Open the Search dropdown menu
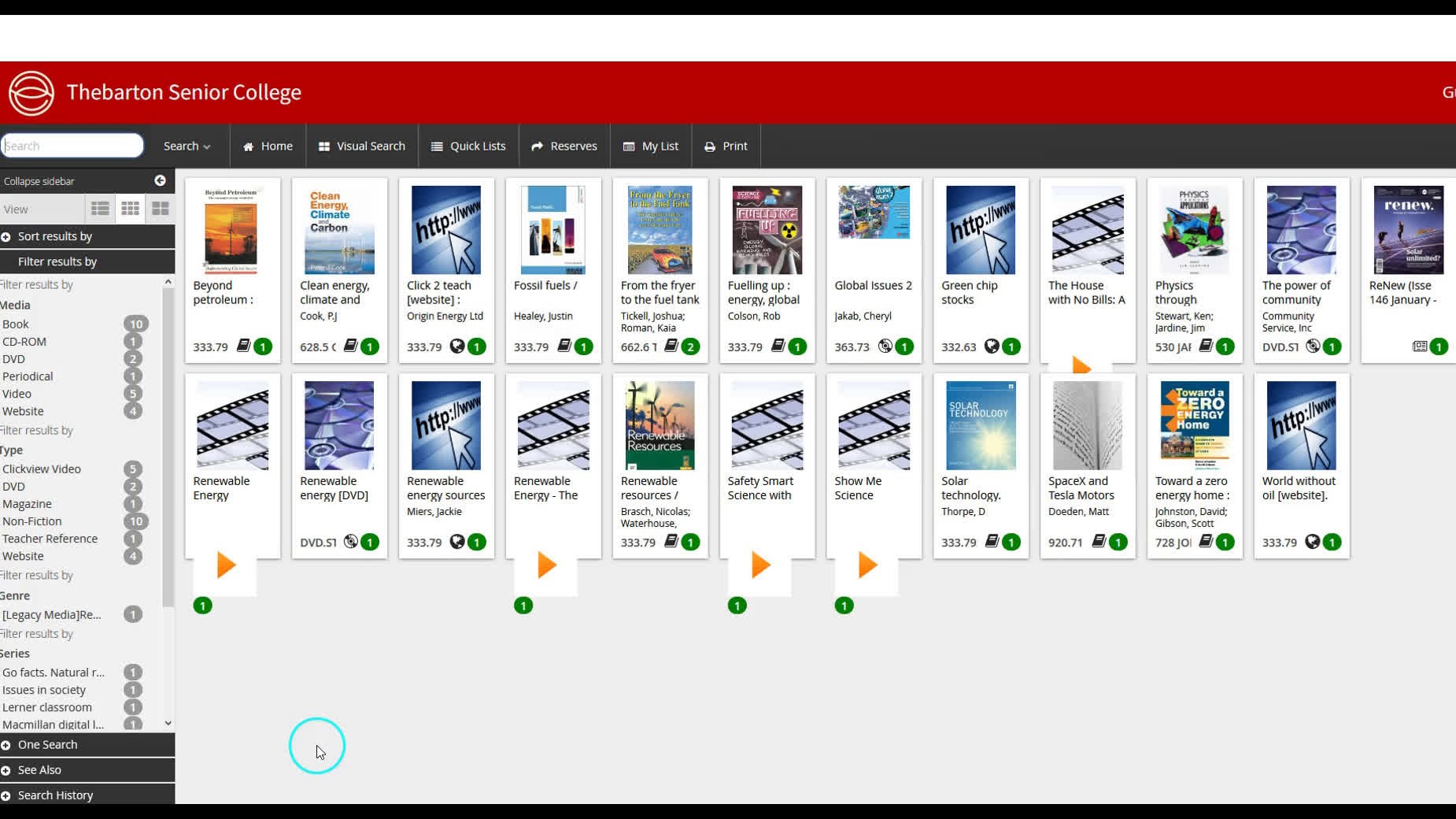 click(186, 146)
